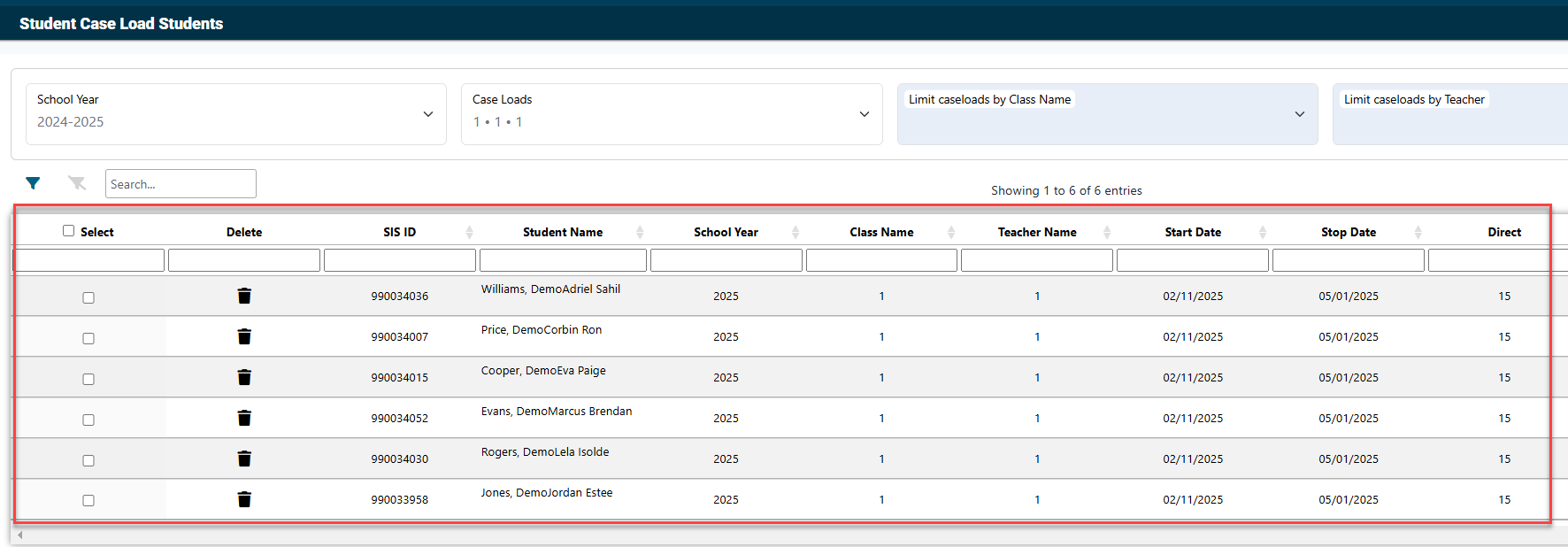Check the box for student 990034052

click(88, 420)
